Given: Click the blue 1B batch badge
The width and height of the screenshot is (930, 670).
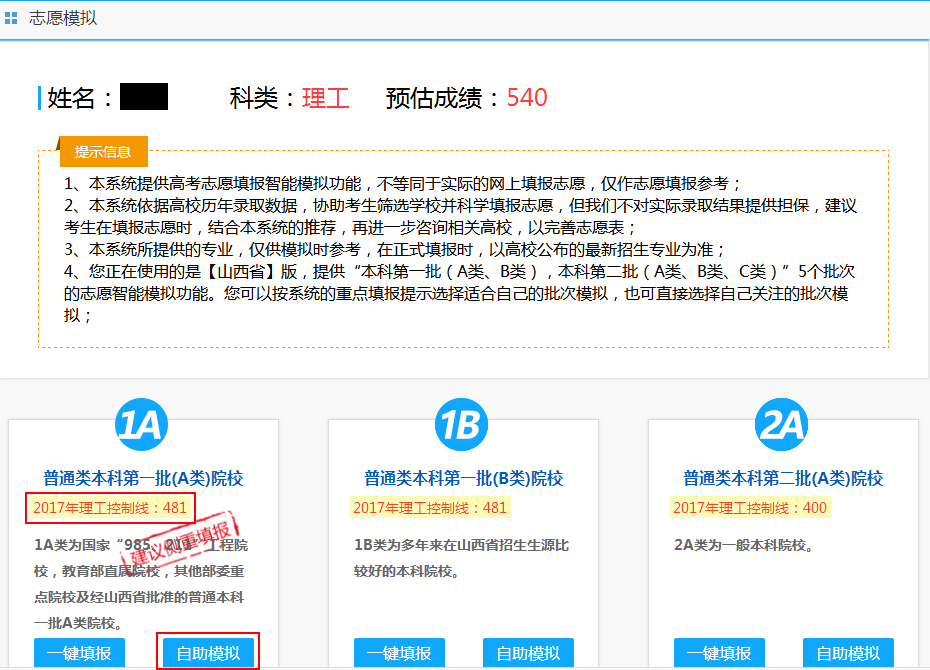Looking at the screenshot, I should pos(463,426).
